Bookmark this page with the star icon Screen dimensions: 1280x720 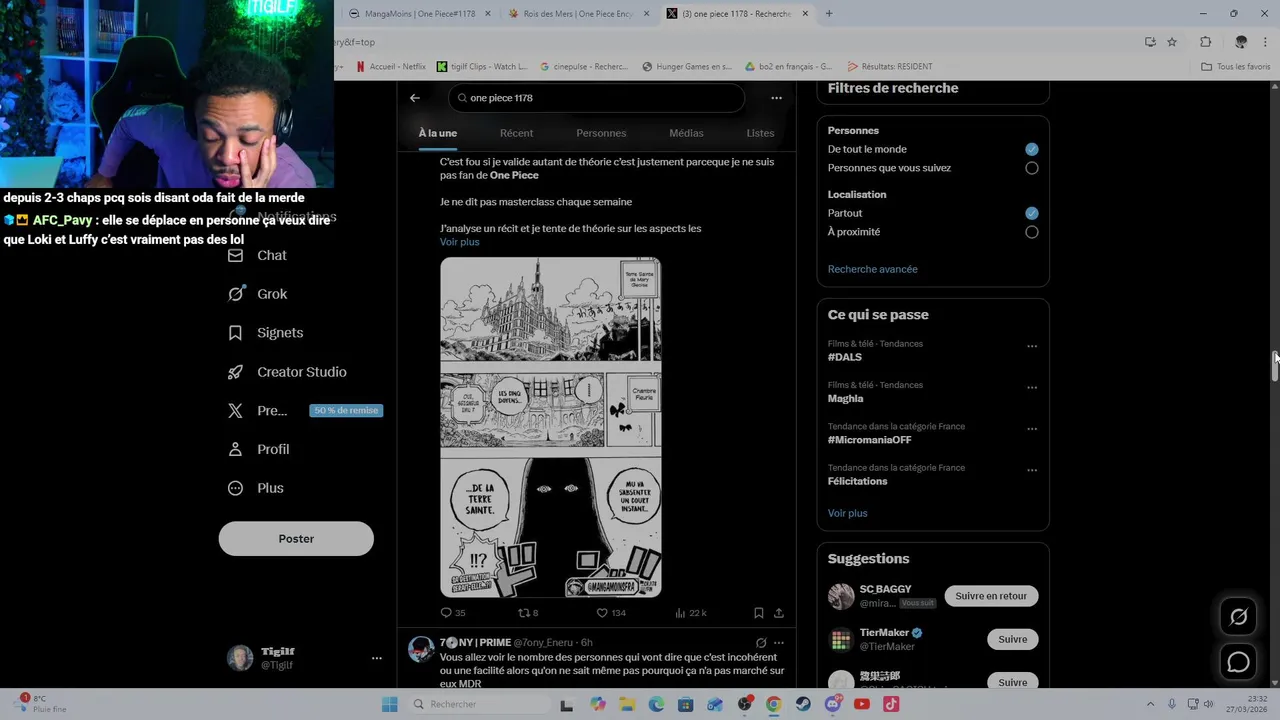point(1172,42)
